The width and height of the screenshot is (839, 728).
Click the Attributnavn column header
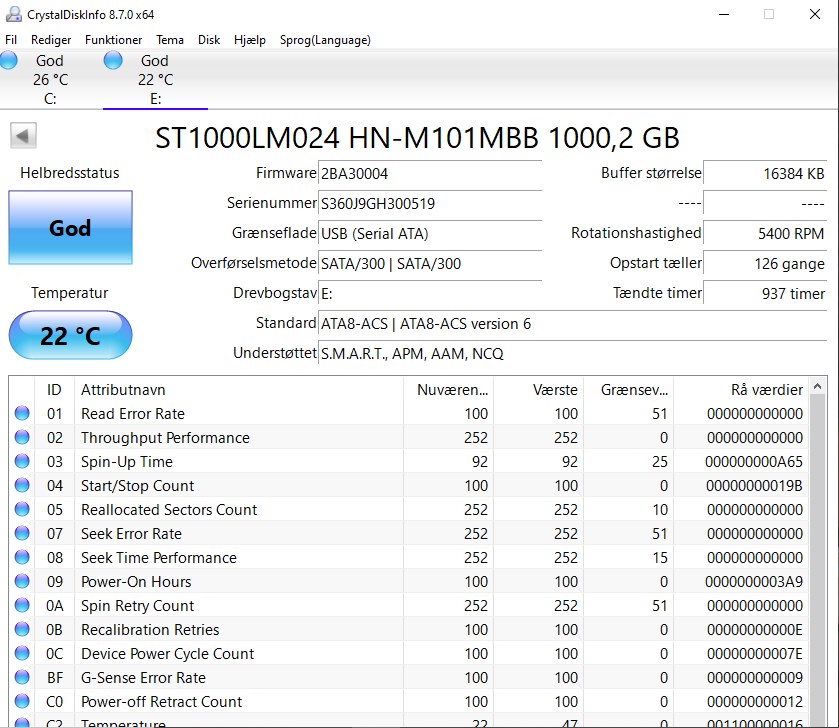[239, 389]
